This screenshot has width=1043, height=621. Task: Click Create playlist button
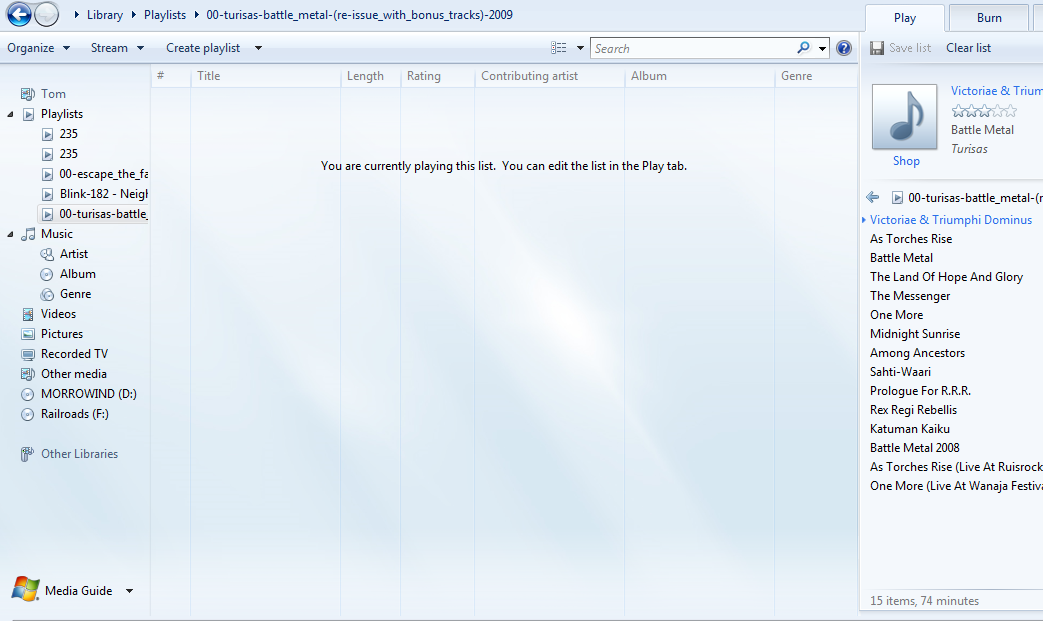203,48
